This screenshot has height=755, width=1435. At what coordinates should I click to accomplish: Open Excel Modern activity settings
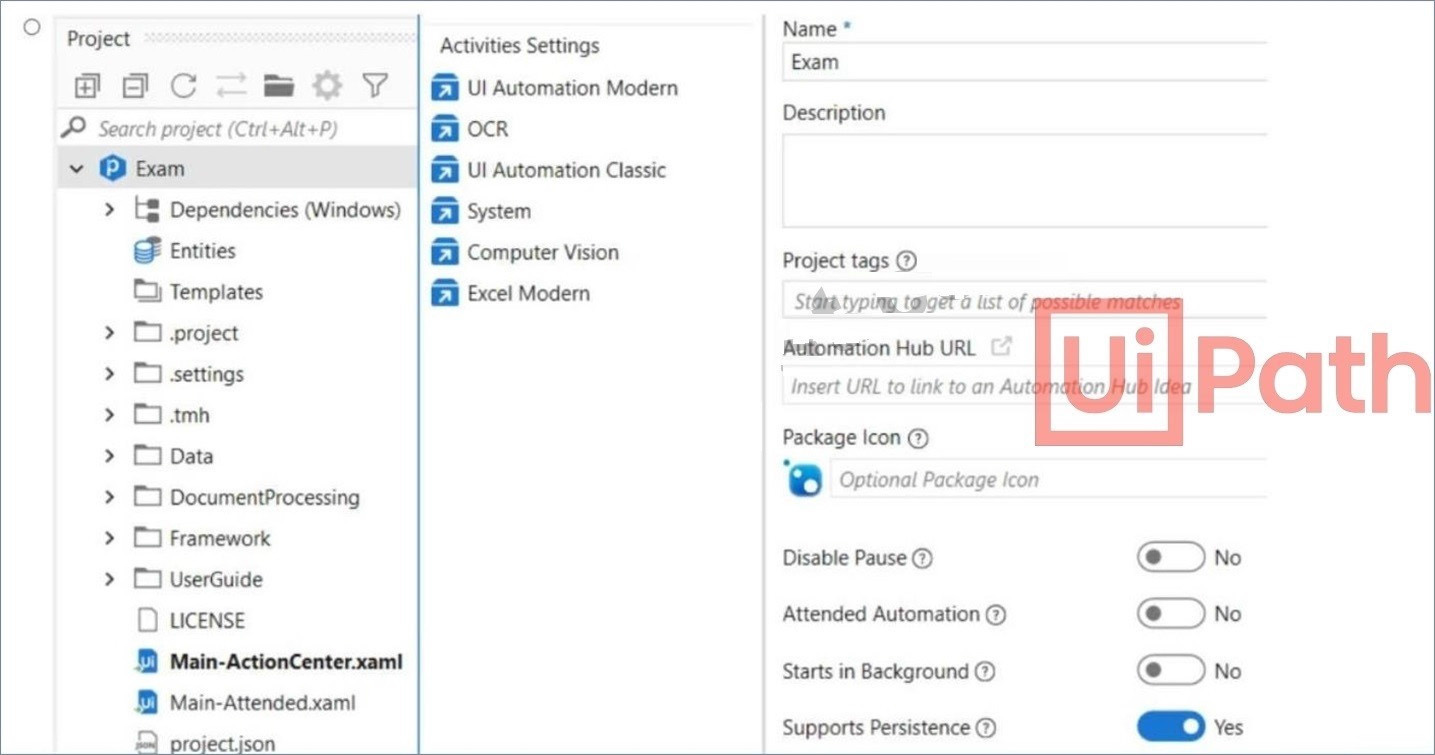[x=528, y=293]
